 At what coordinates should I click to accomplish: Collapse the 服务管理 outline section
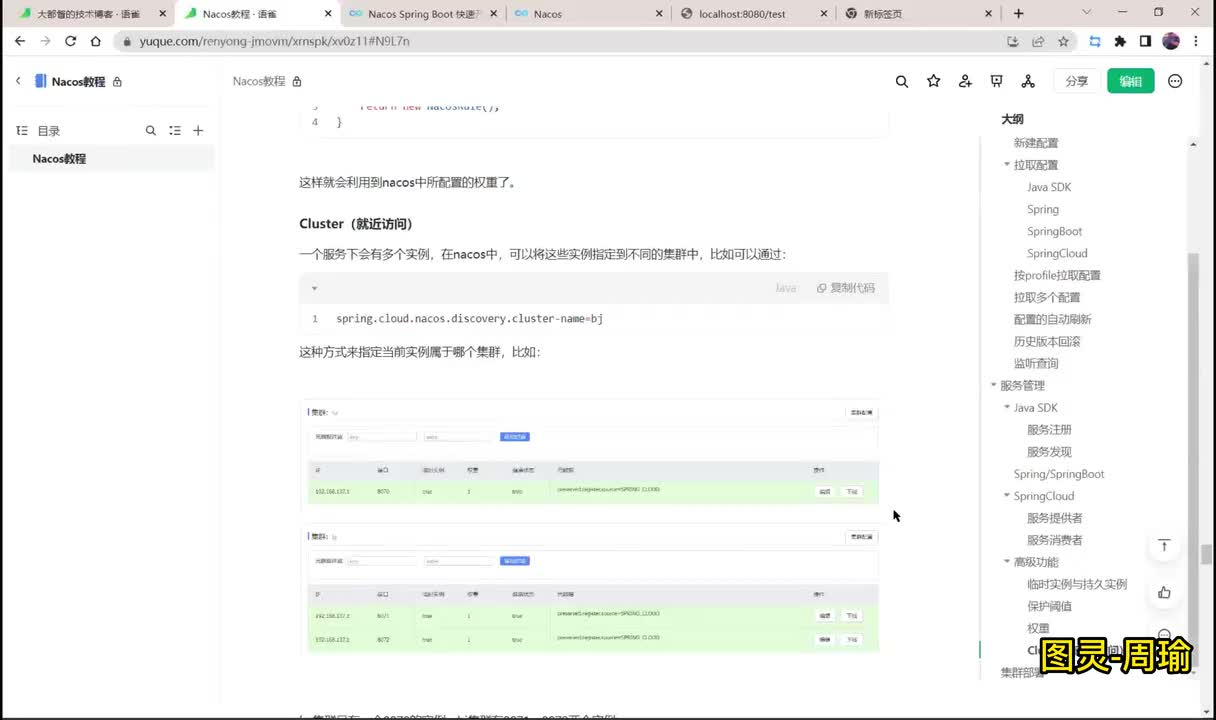(994, 386)
